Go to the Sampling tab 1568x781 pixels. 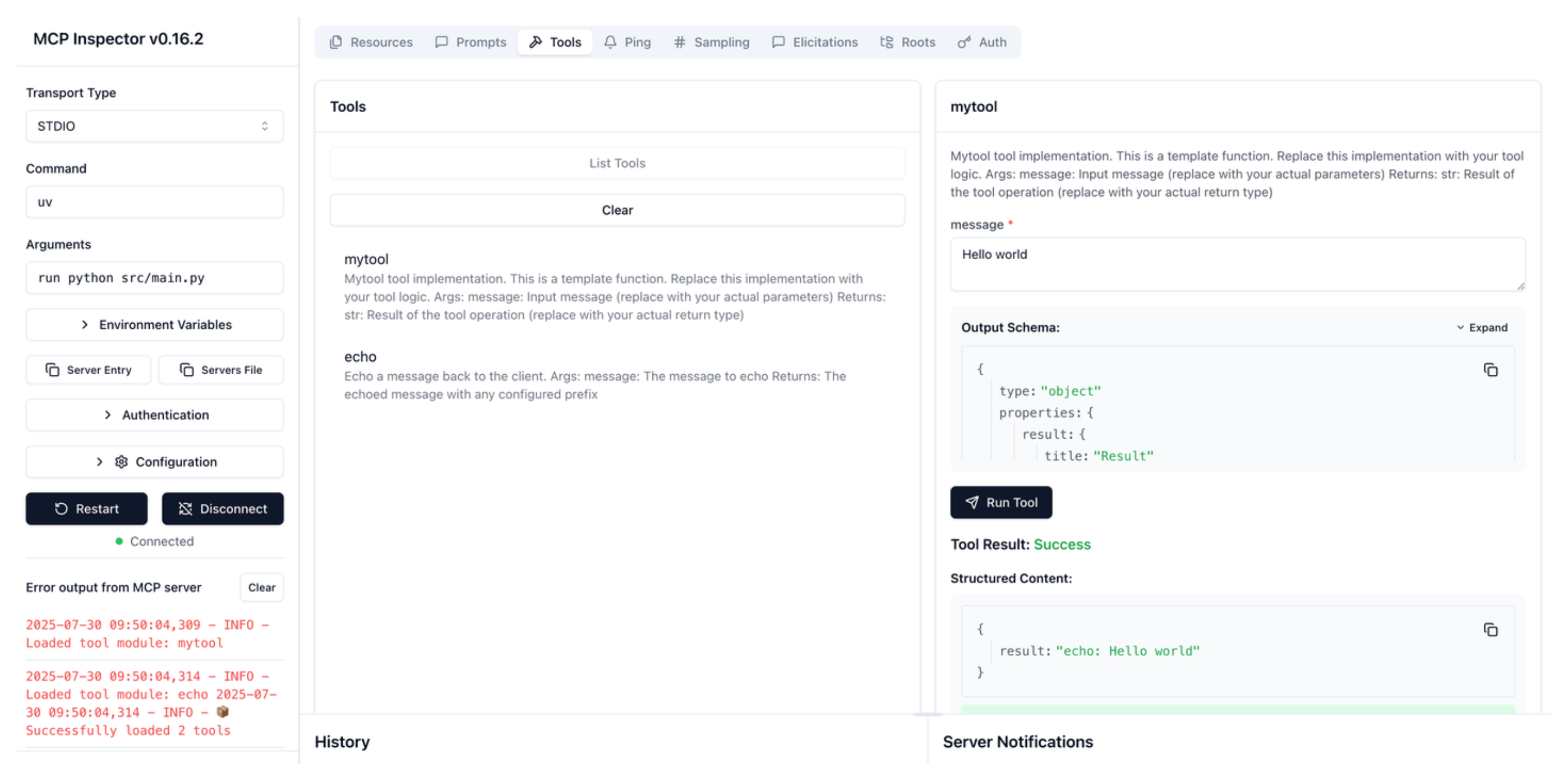click(x=711, y=42)
